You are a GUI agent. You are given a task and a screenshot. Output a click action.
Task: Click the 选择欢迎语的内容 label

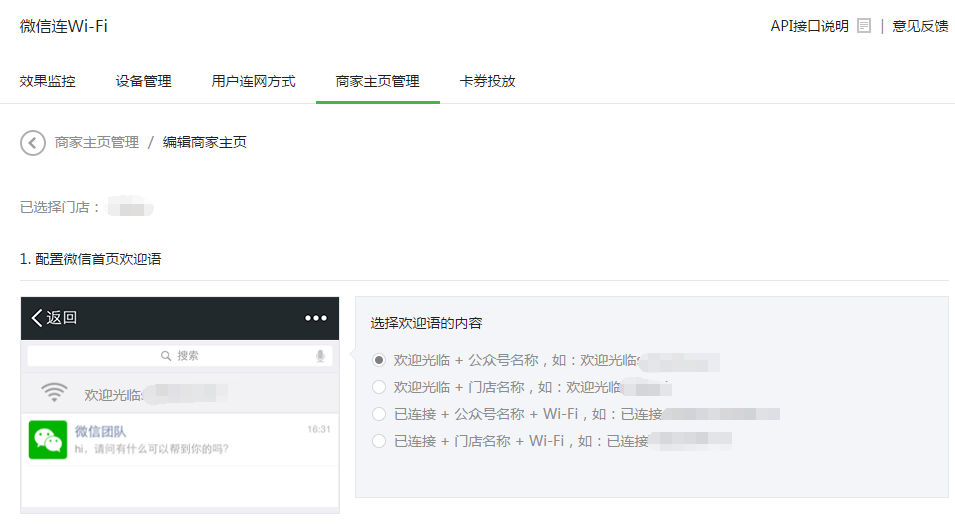pyautogui.click(x=426, y=323)
